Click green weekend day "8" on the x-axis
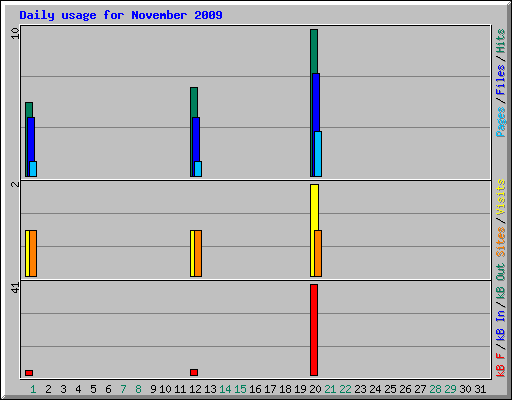 point(138,389)
